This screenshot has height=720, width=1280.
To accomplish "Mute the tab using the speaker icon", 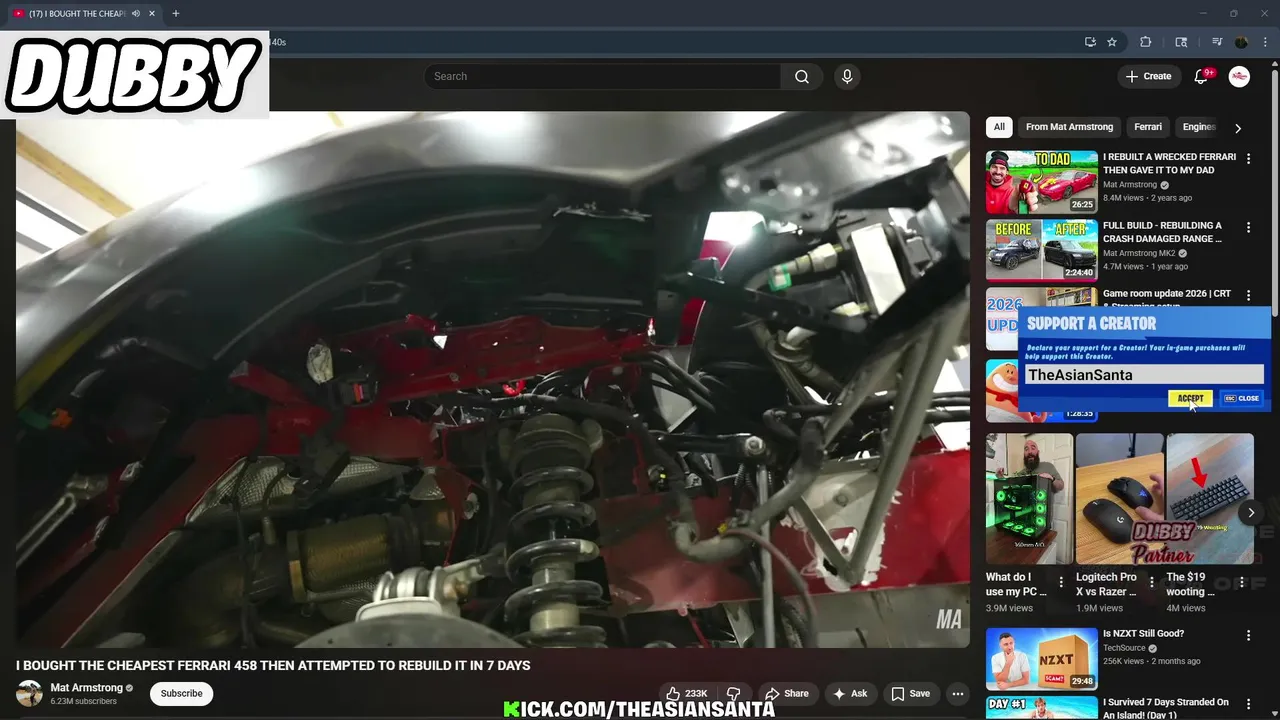I will (x=135, y=14).
